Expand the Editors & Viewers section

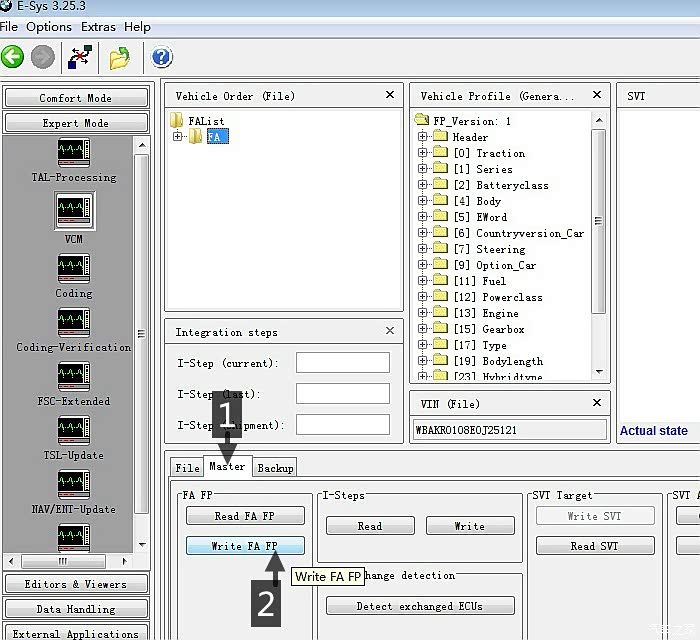(76, 584)
